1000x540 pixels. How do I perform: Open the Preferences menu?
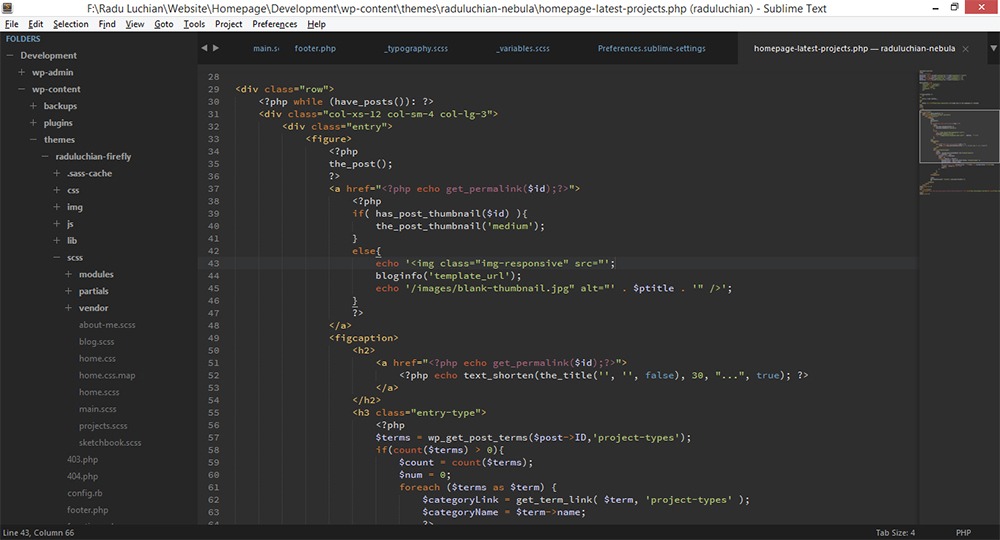pyautogui.click(x=274, y=24)
